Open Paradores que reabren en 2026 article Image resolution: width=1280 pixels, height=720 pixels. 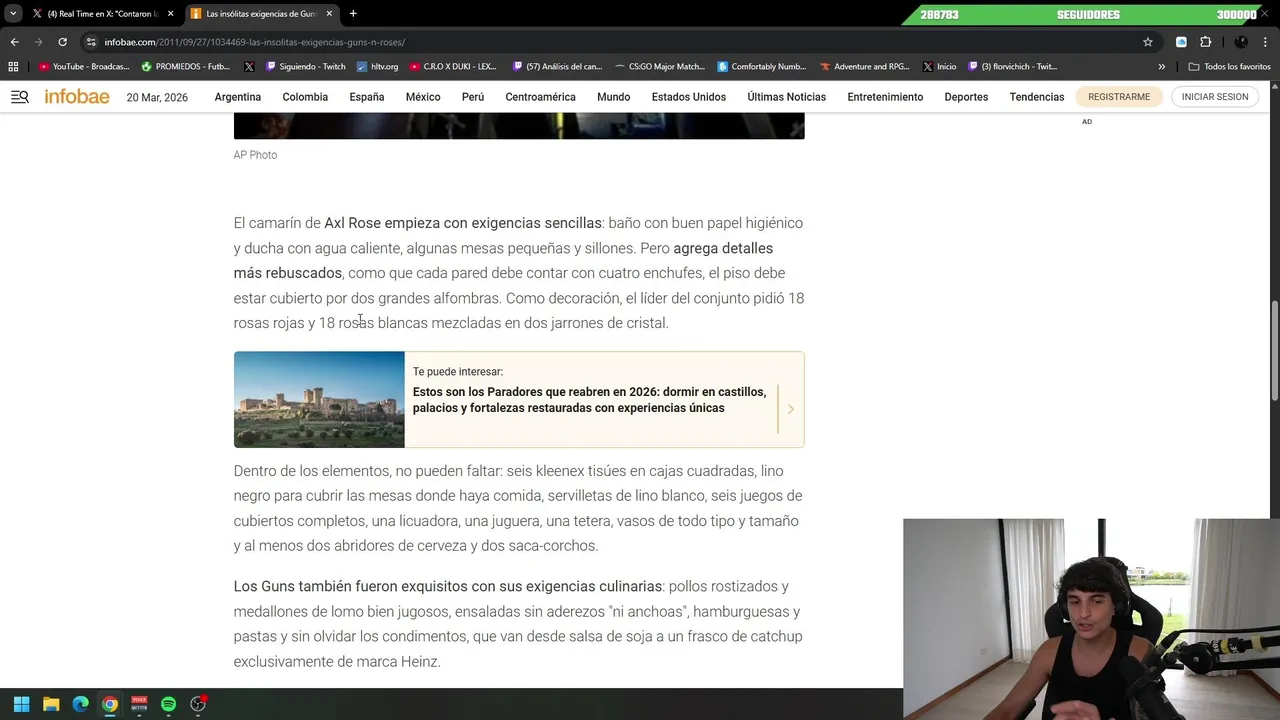[x=589, y=400]
